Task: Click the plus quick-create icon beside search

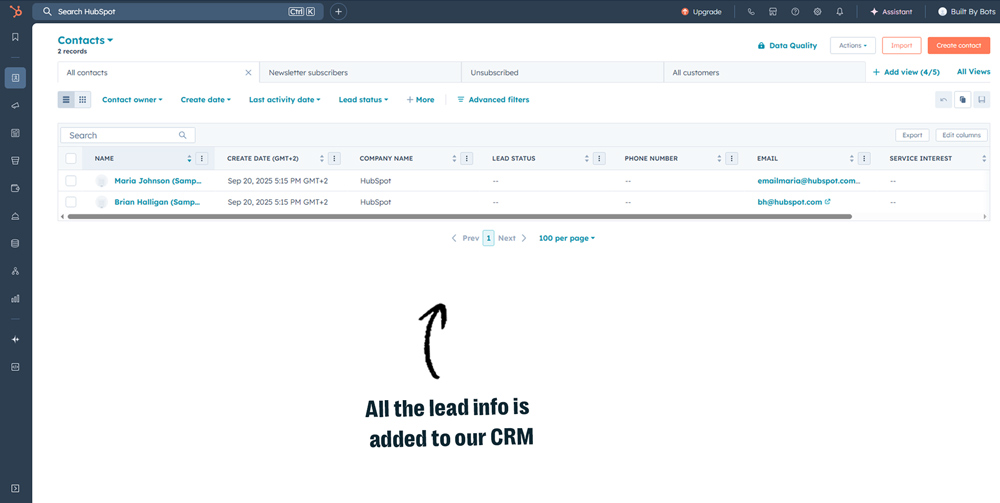Action: point(339,11)
